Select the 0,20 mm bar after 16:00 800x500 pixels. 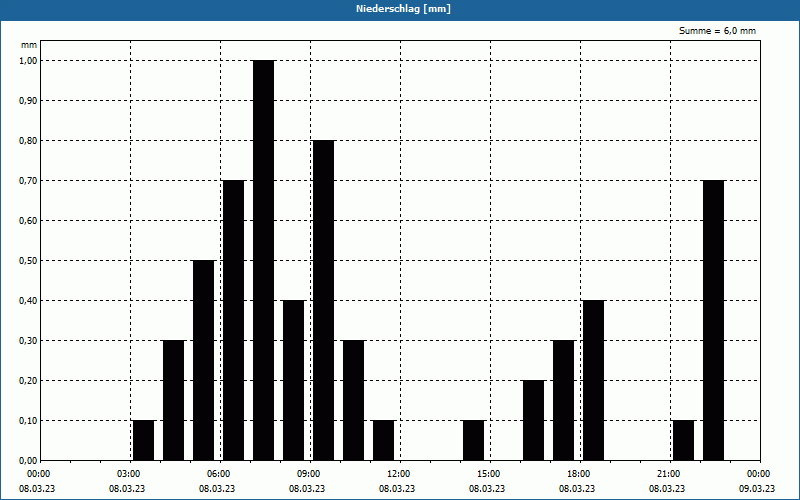(x=534, y=420)
